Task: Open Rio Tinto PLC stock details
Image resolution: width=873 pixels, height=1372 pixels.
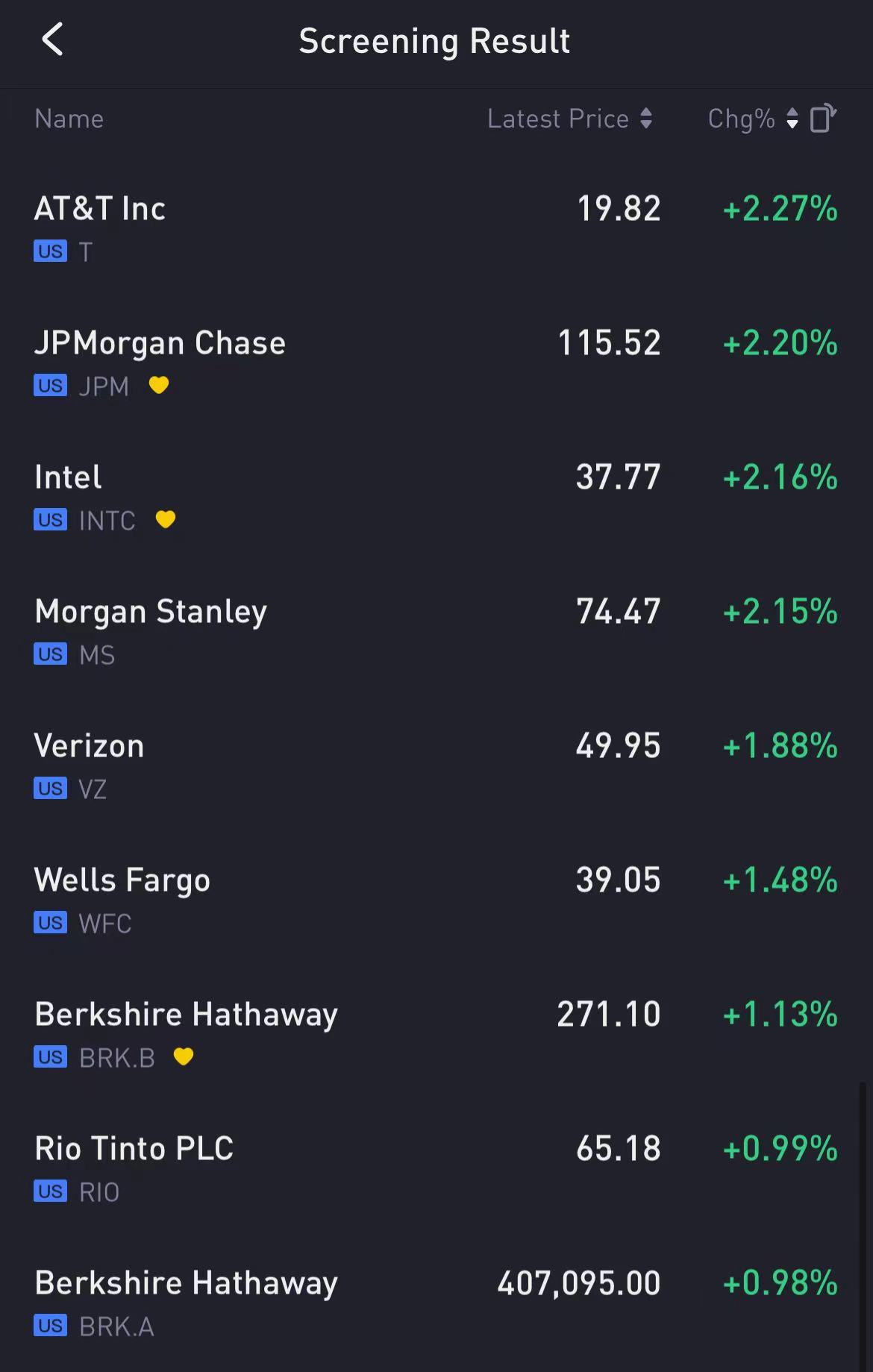Action: tap(436, 1168)
